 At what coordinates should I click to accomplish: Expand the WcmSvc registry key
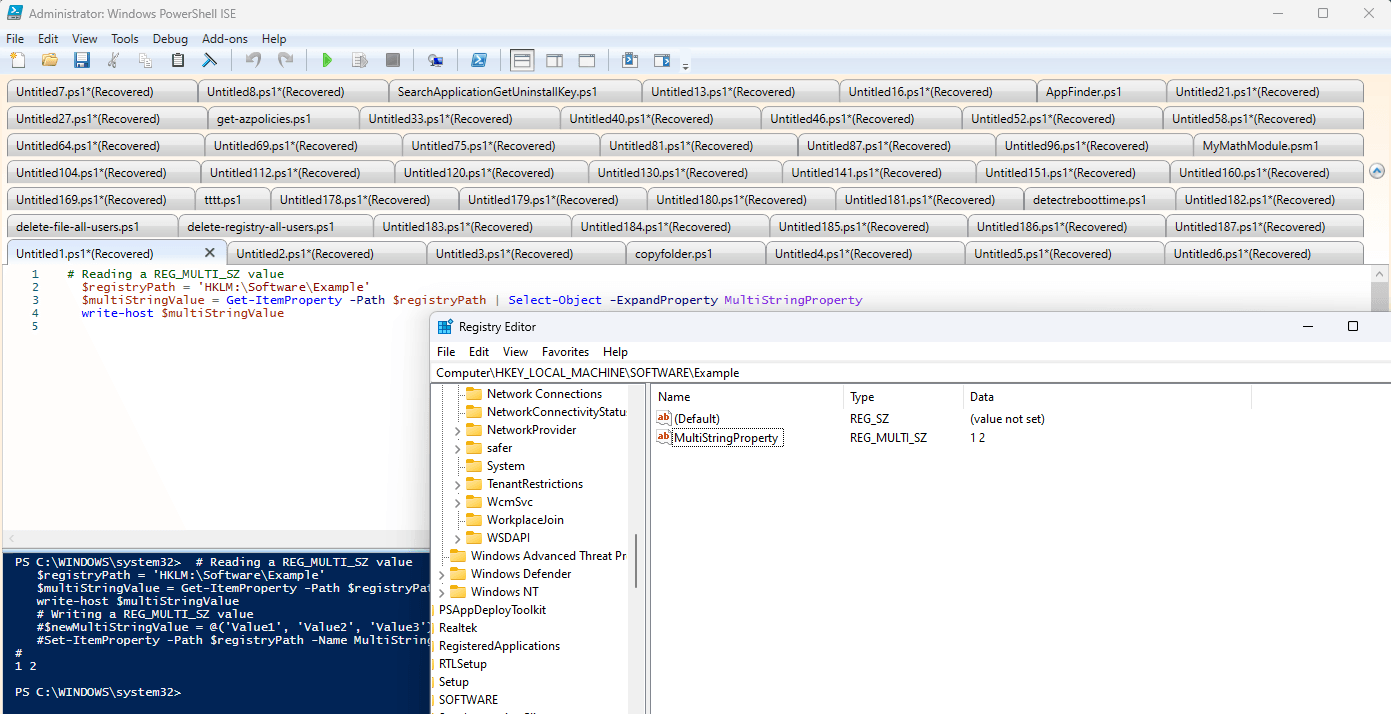(x=457, y=502)
